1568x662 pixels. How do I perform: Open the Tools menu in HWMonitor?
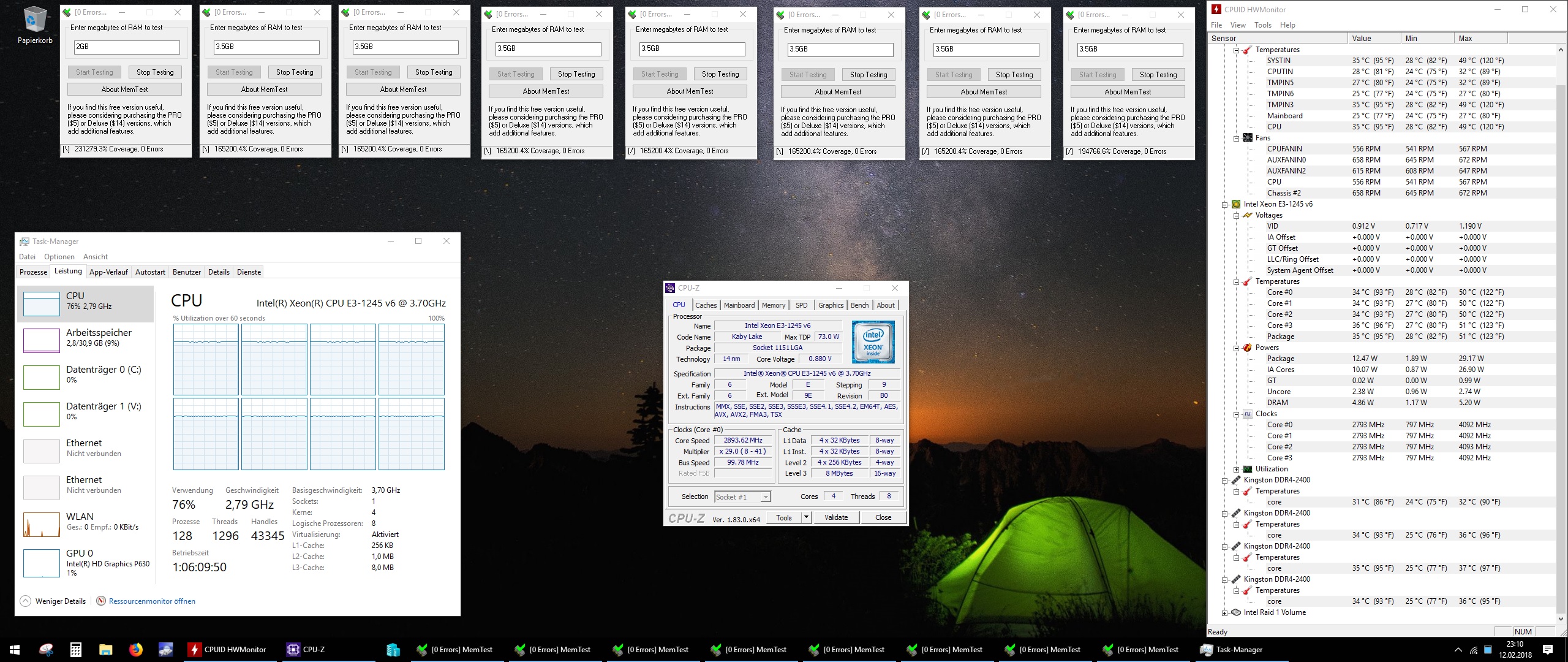(x=1262, y=25)
